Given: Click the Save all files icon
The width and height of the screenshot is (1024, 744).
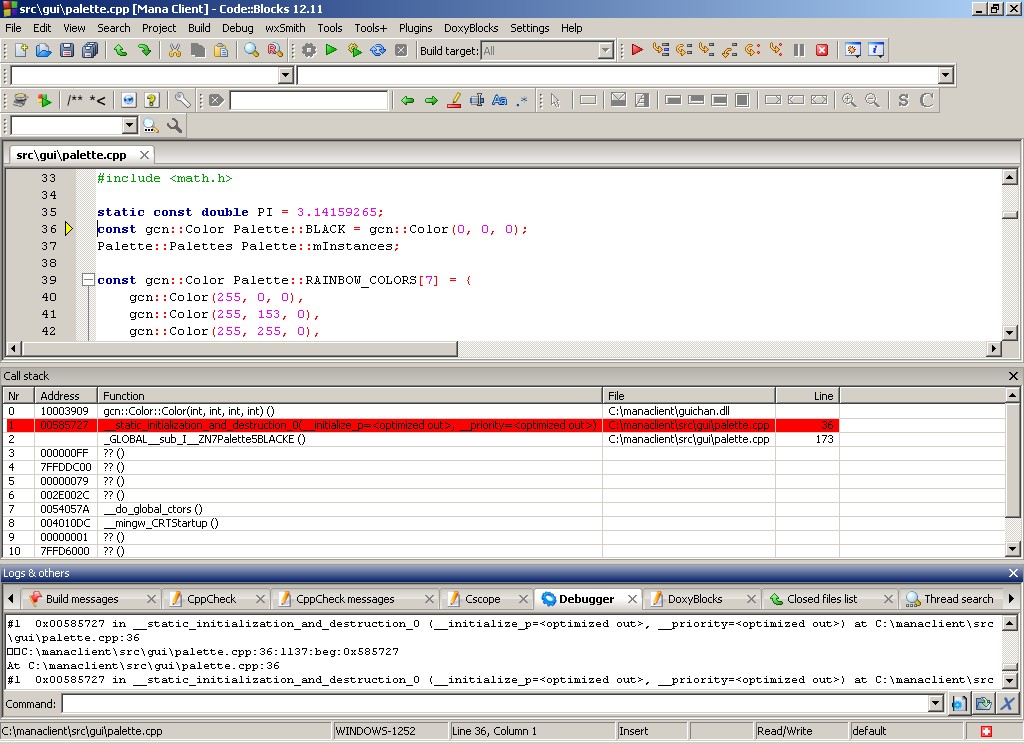Looking at the screenshot, I should click(x=90, y=50).
